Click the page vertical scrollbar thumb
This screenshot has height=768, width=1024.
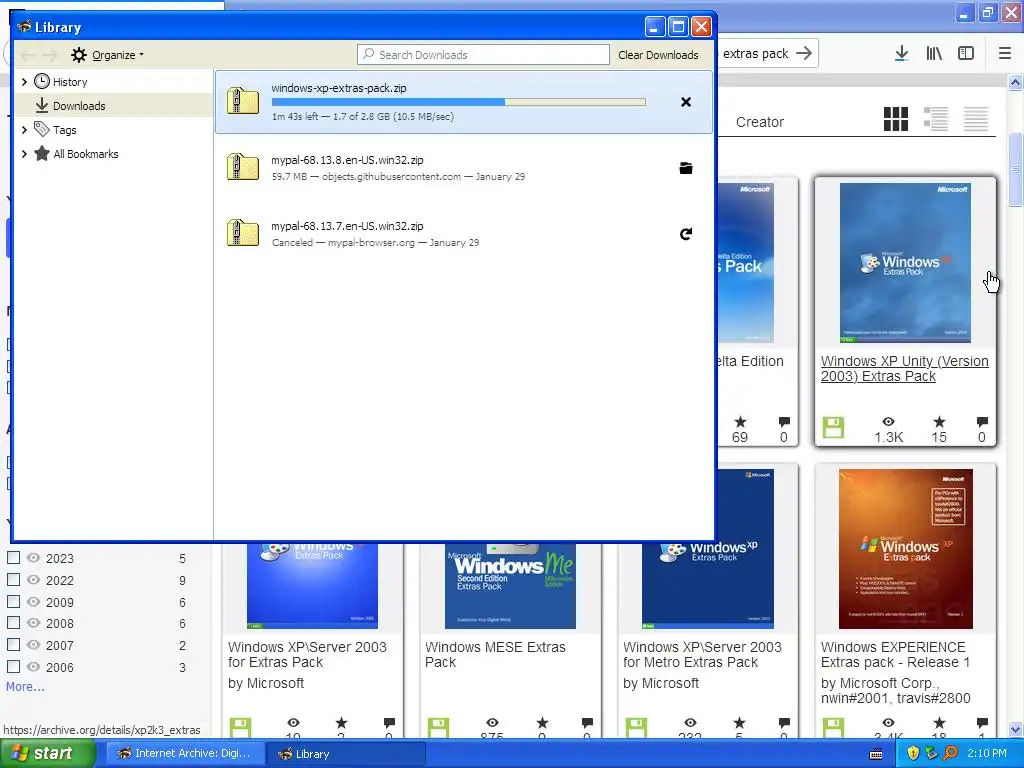(1015, 170)
